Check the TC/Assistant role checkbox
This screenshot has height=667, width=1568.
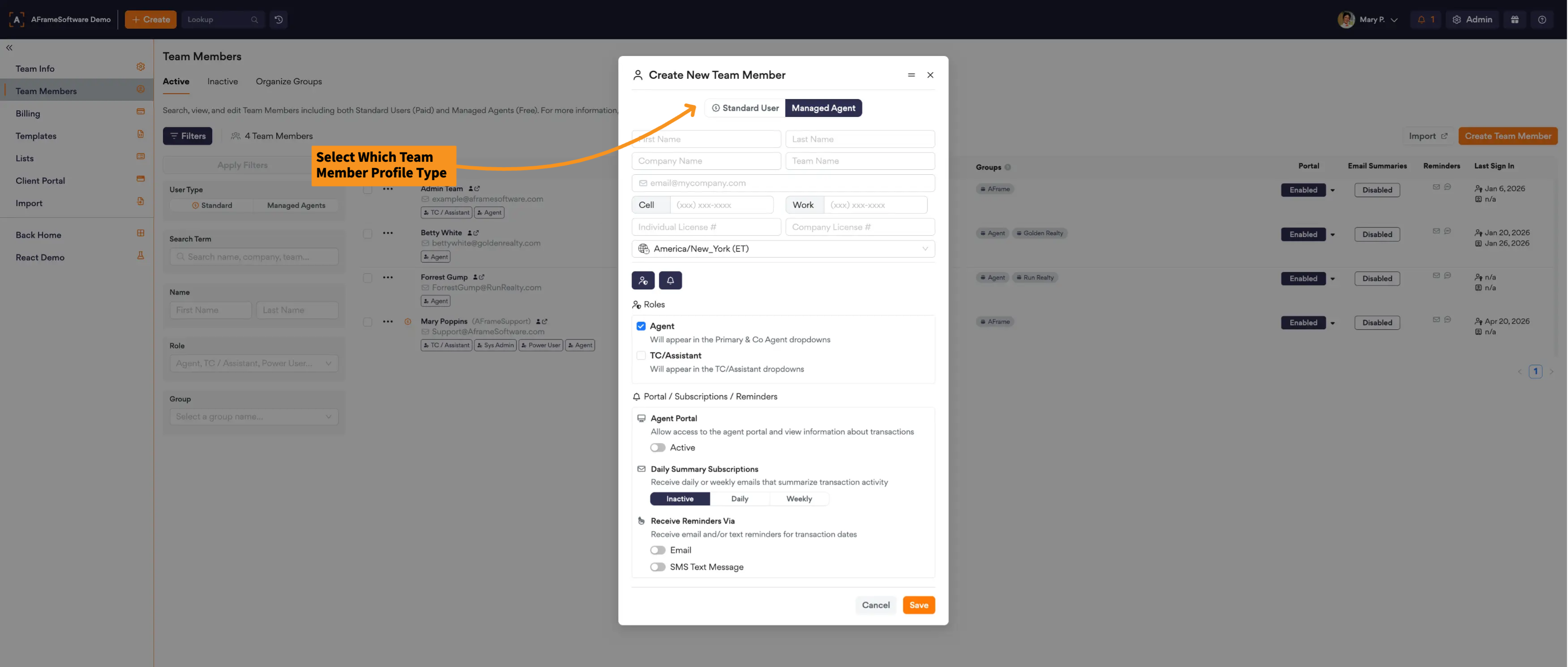[641, 355]
